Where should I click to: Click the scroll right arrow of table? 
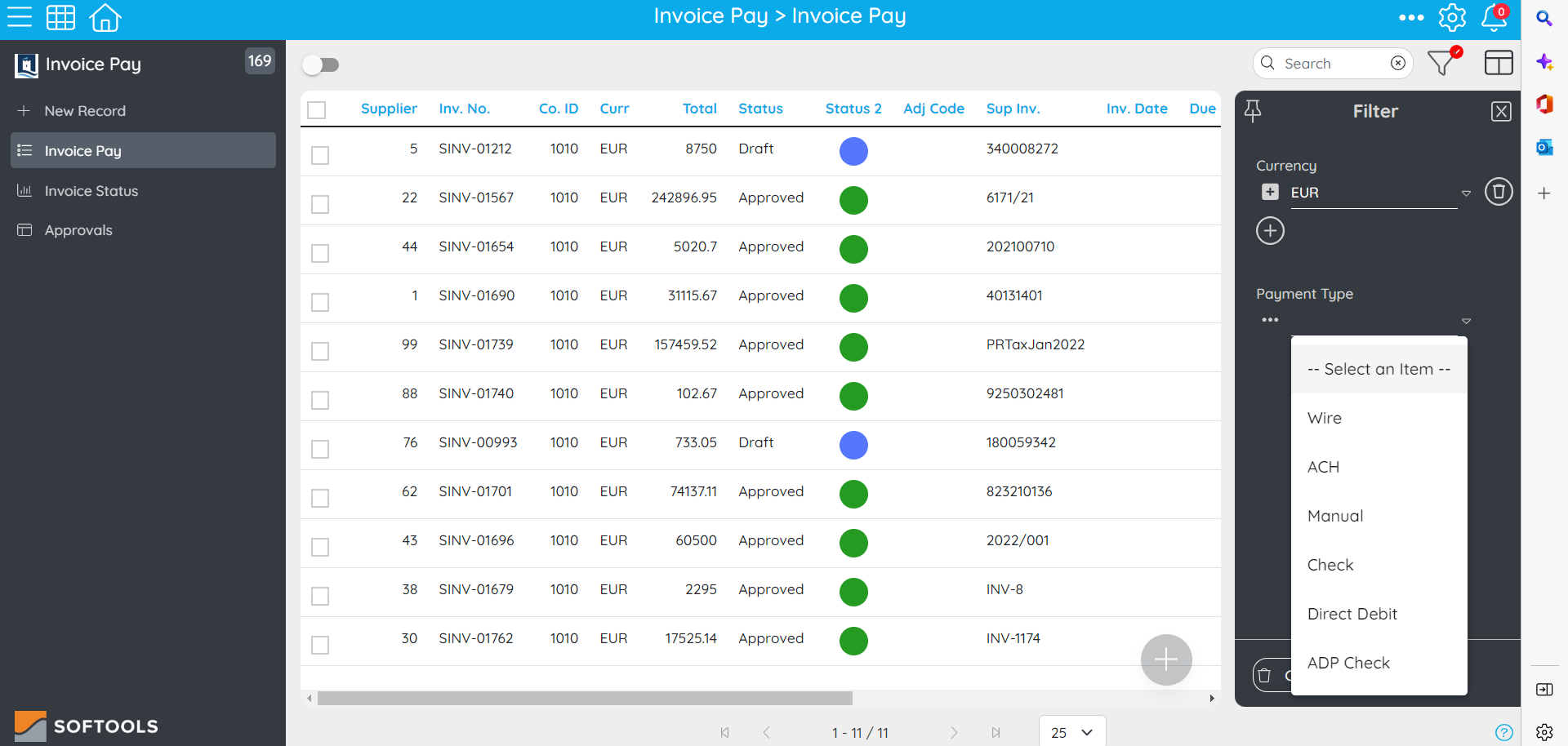(1212, 698)
